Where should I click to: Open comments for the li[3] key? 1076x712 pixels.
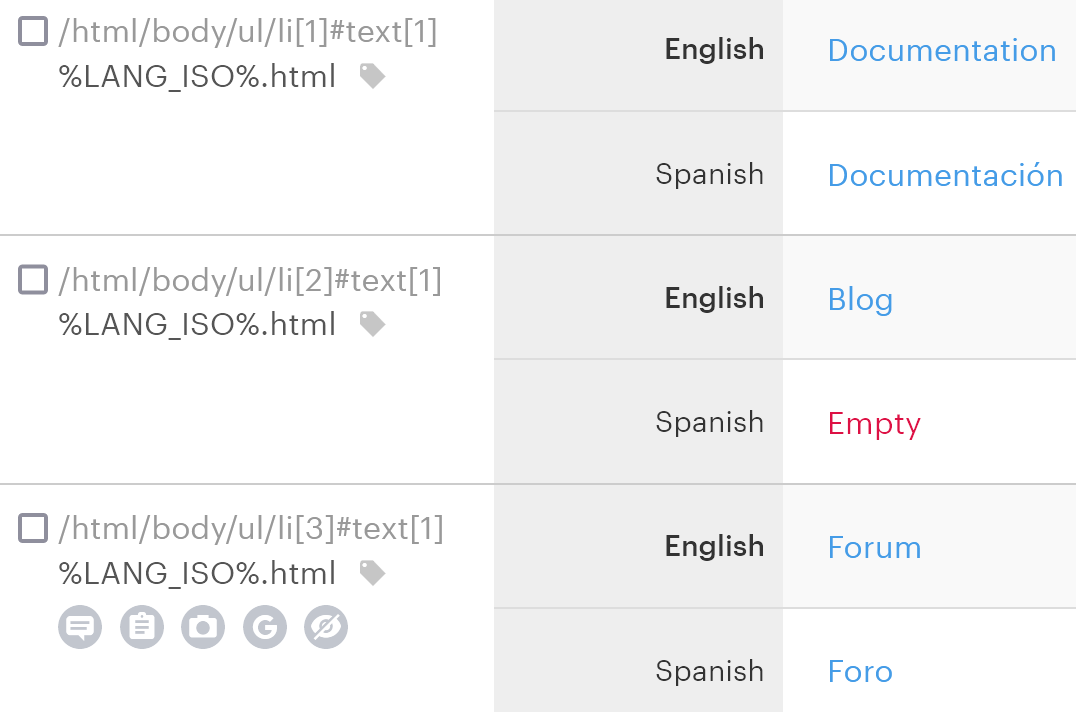(80, 627)
